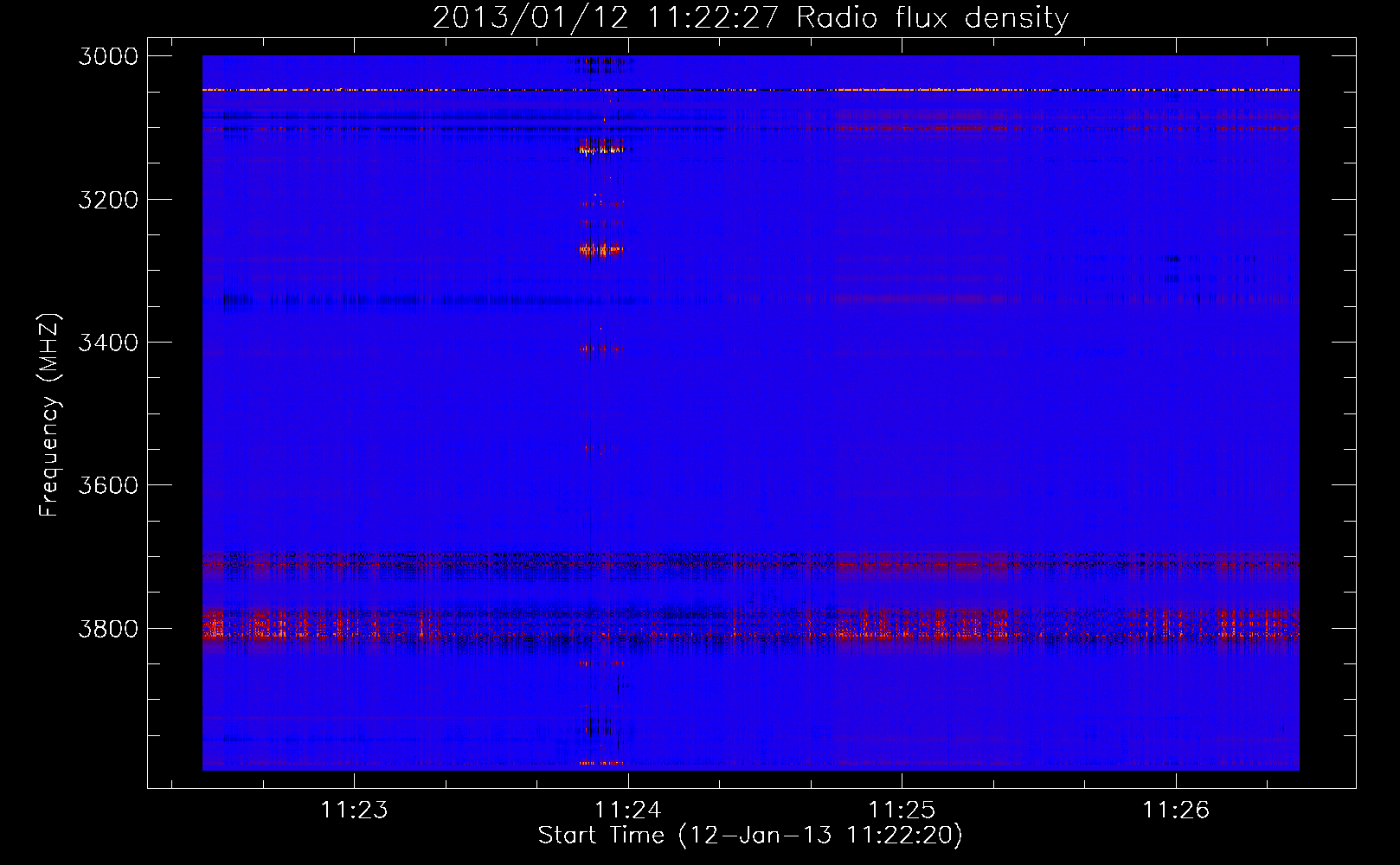Image resolution: width=1400 pixels, height=865 pixels.
Task: Click the frequency tick label '3400'
Action: click(108, 343)
